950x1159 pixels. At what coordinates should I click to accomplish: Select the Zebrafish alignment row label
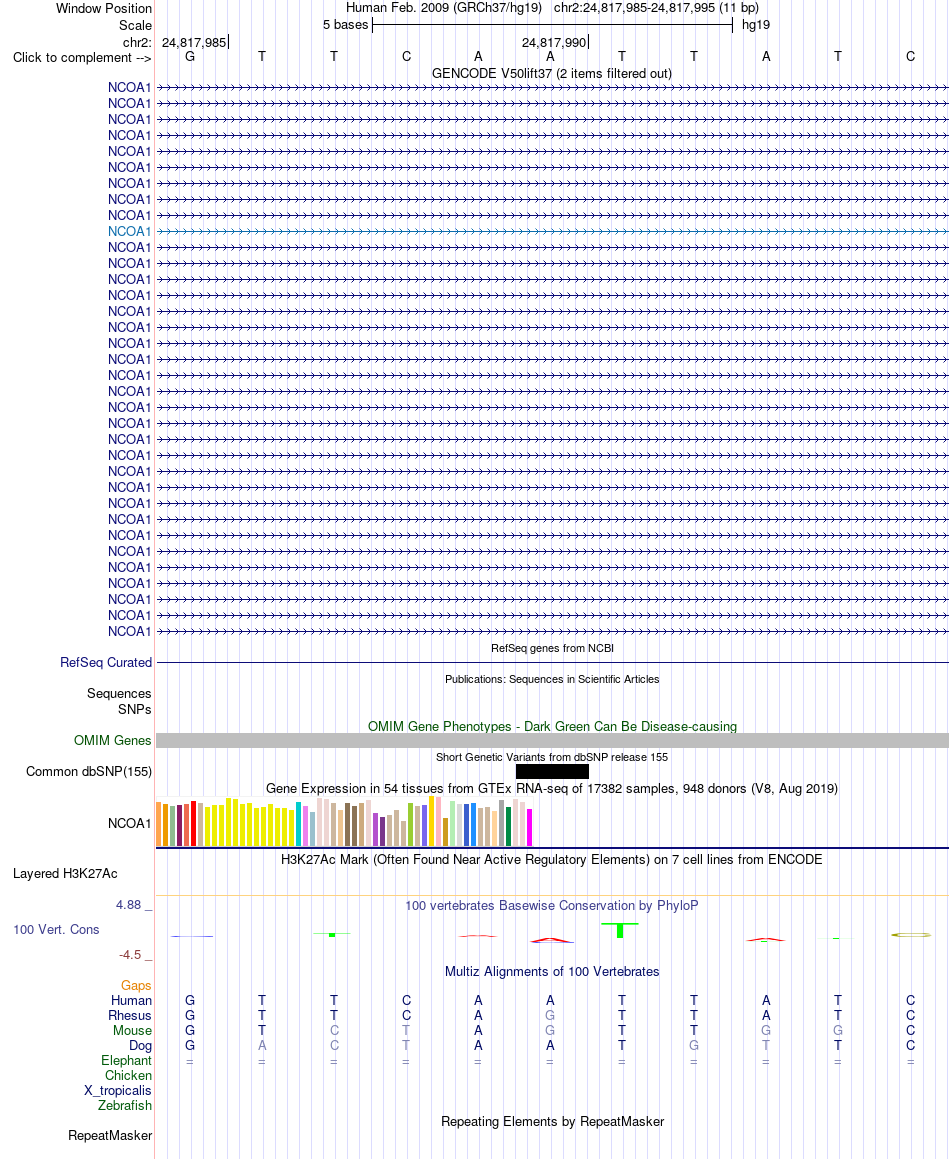[125, 1105]
